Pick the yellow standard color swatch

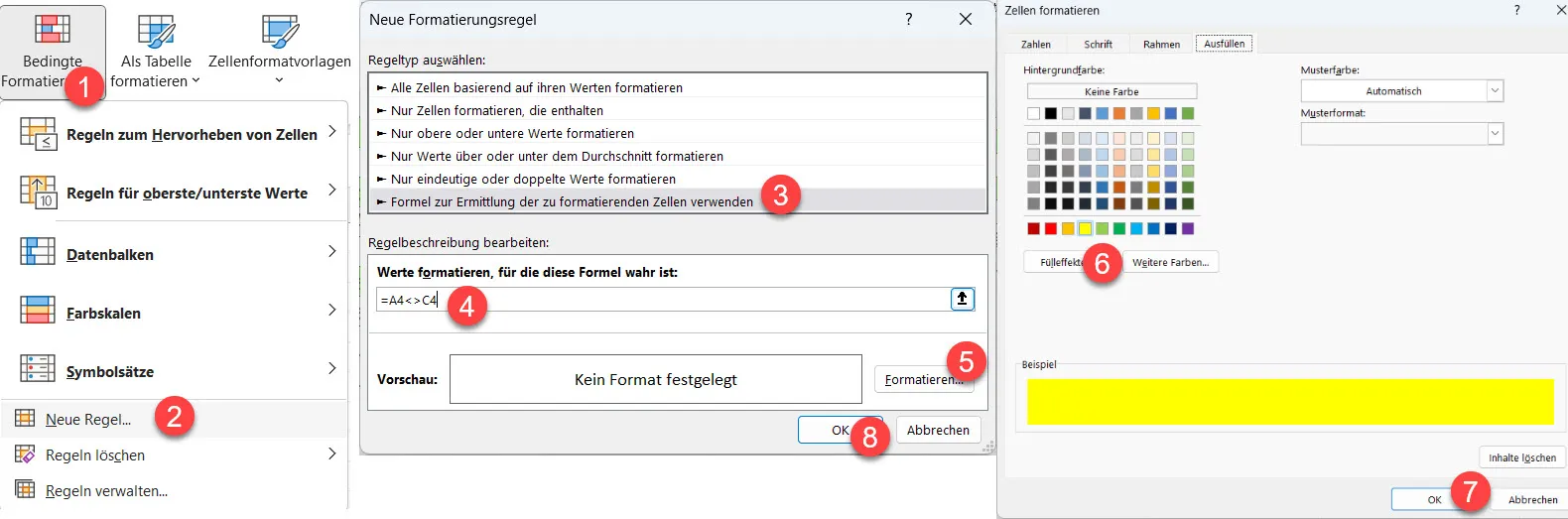tap(1085, 229)
